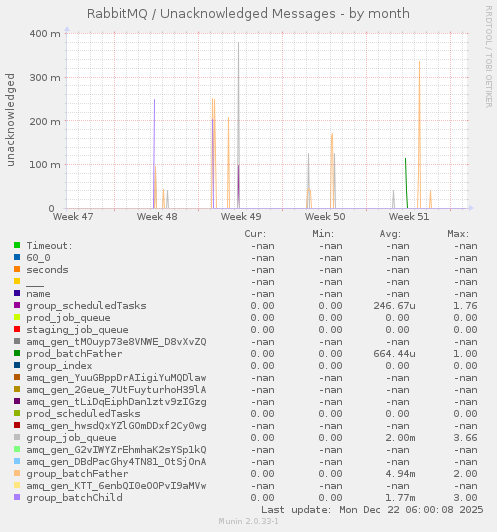Click the 246.67u average value

point(394,306)
